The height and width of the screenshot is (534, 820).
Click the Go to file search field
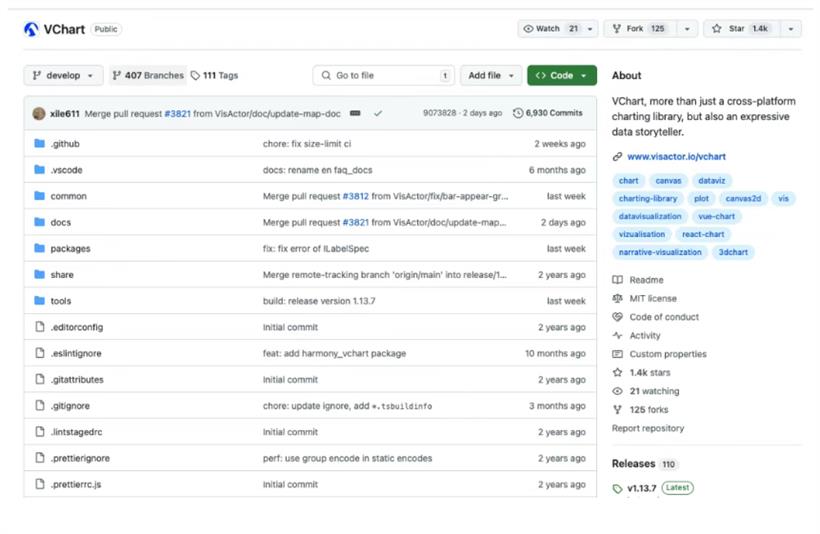pyautogui.click(x=383, y=75)
